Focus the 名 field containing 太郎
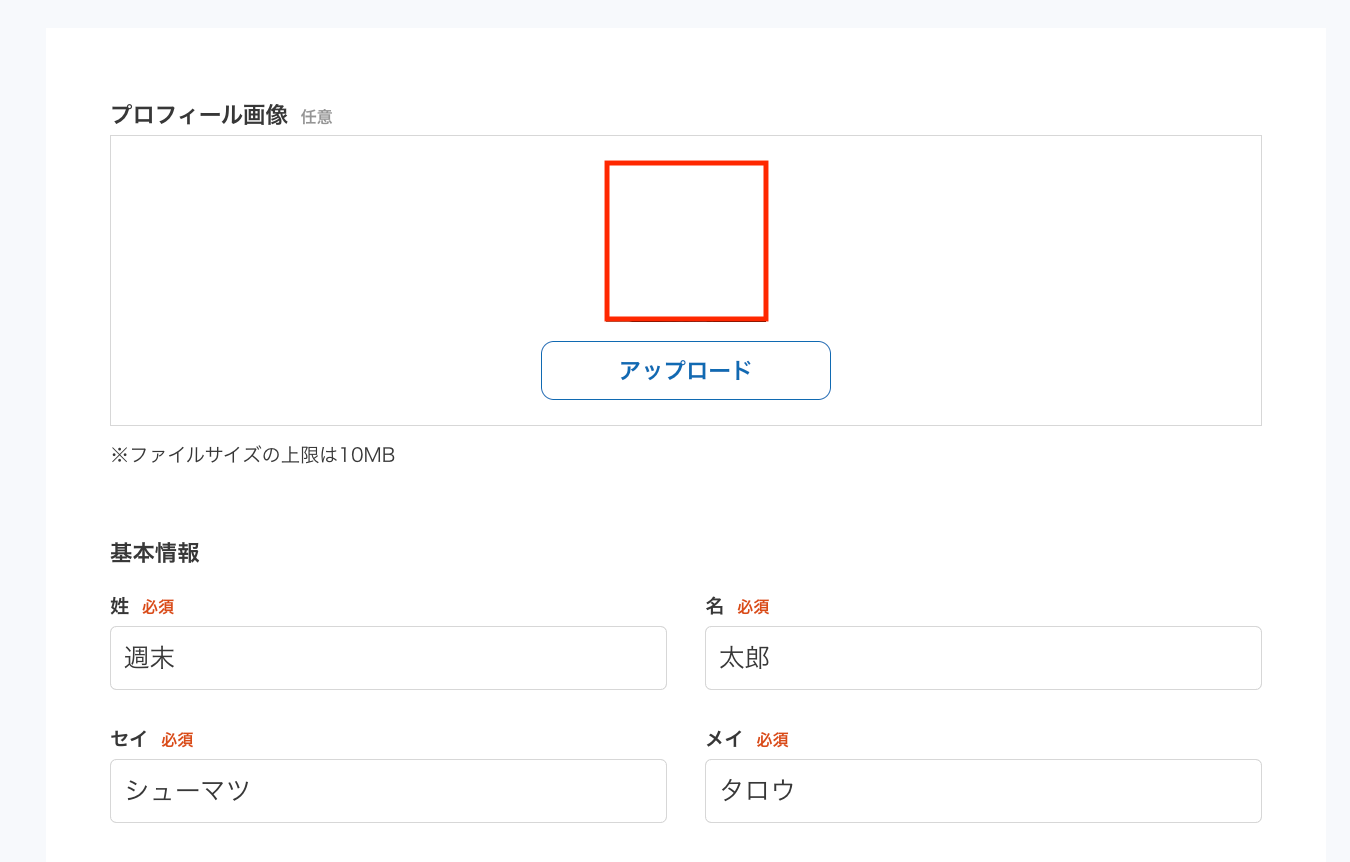This screenshot has height=862, width=1350. click(983, 658)
